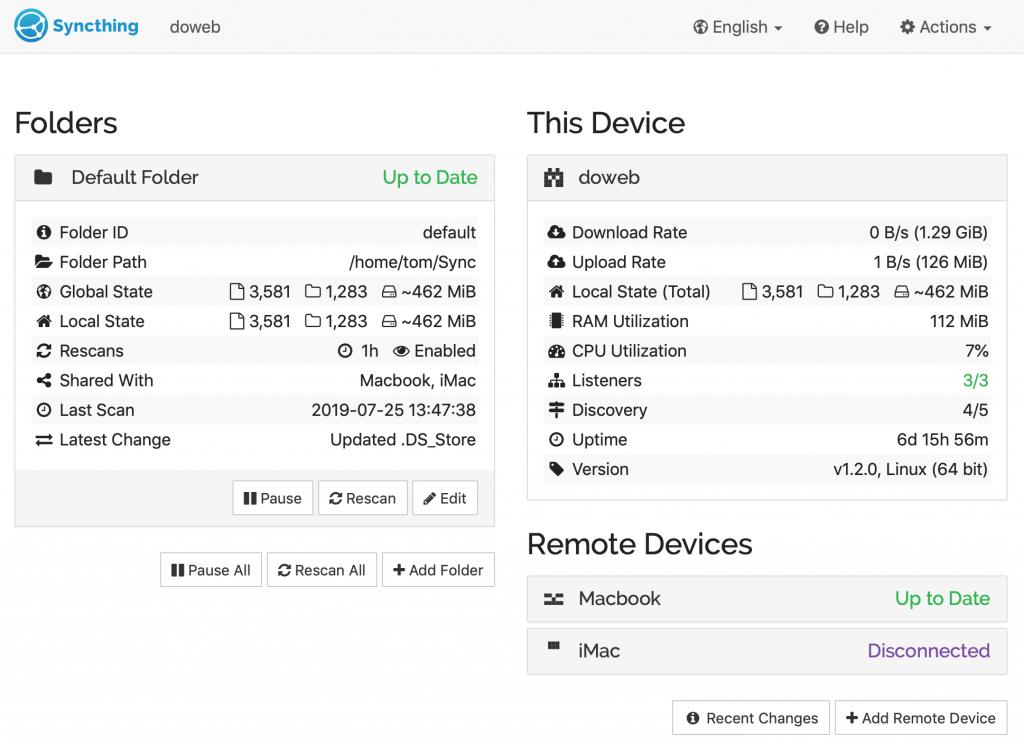Screen dimensions: 1024x744
Task: Click the open-folder icon next to Folder Path
Action: (x=44, y=262)
